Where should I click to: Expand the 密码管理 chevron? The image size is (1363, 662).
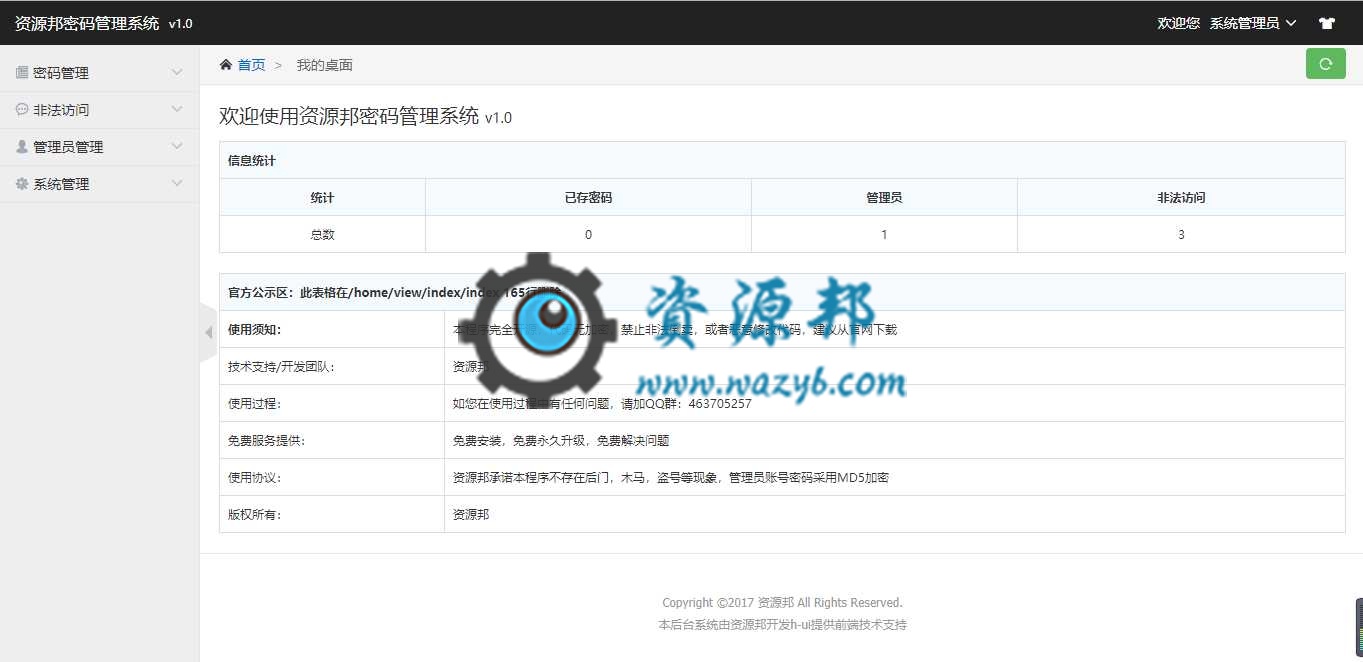tap(177, 73)
